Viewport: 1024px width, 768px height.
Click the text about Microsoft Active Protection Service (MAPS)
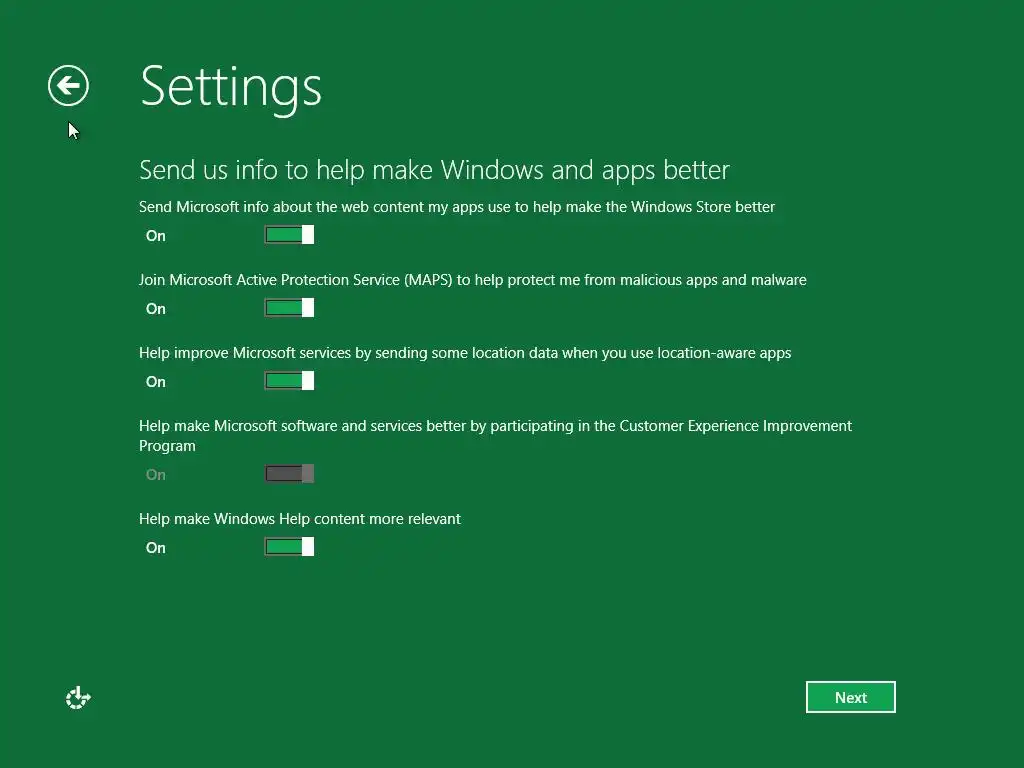point(473,280)
